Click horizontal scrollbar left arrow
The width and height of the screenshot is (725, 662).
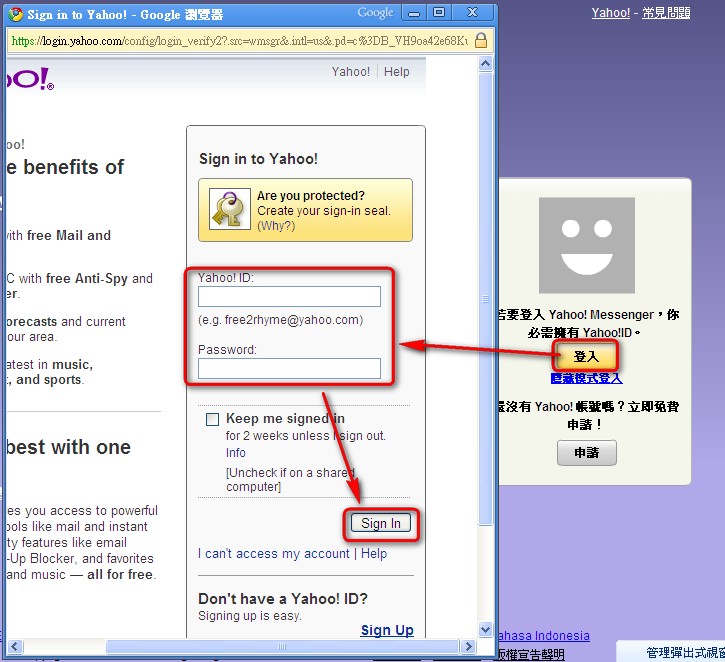pos(15,646)
